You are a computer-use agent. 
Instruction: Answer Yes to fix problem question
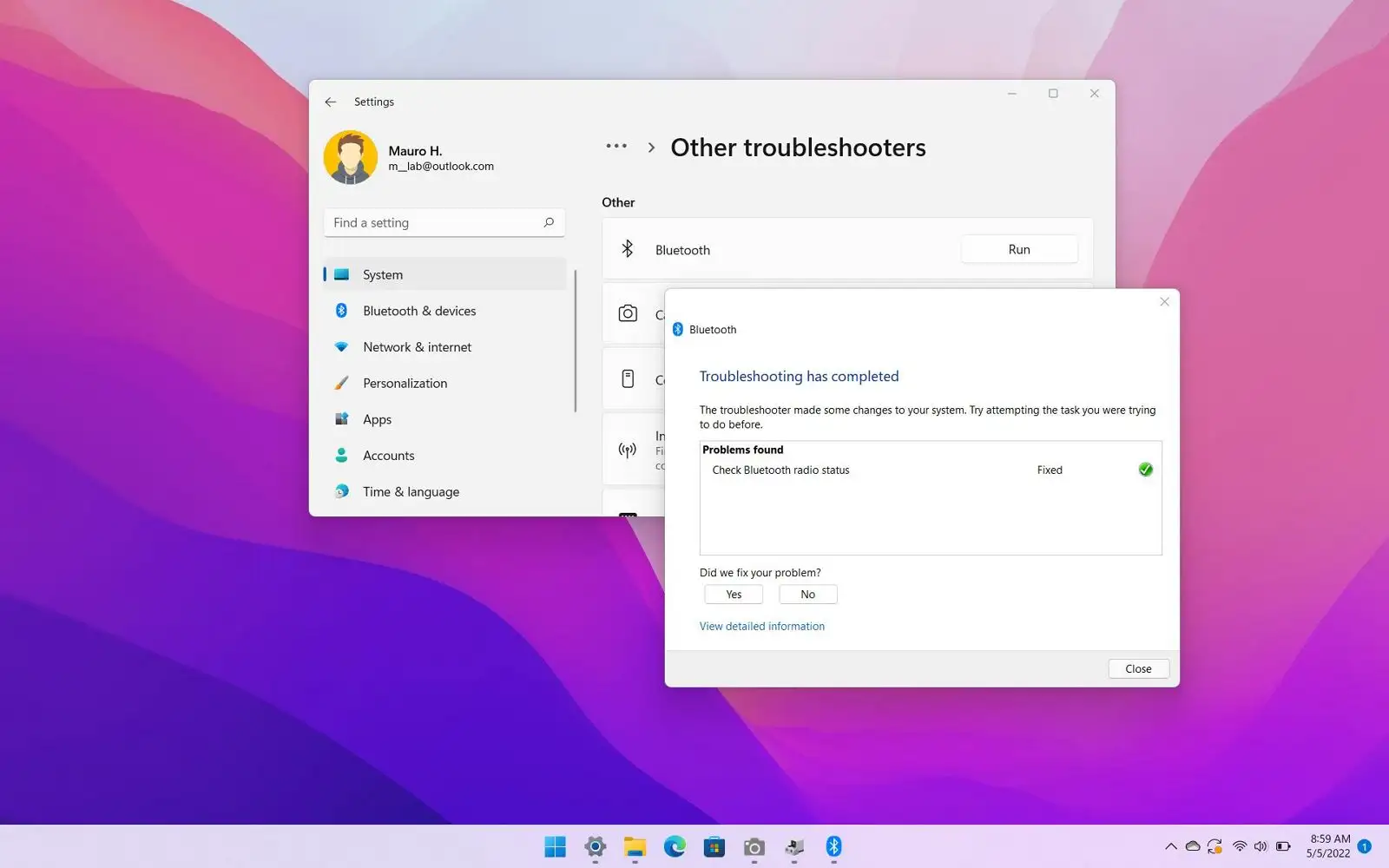(734, 595)
